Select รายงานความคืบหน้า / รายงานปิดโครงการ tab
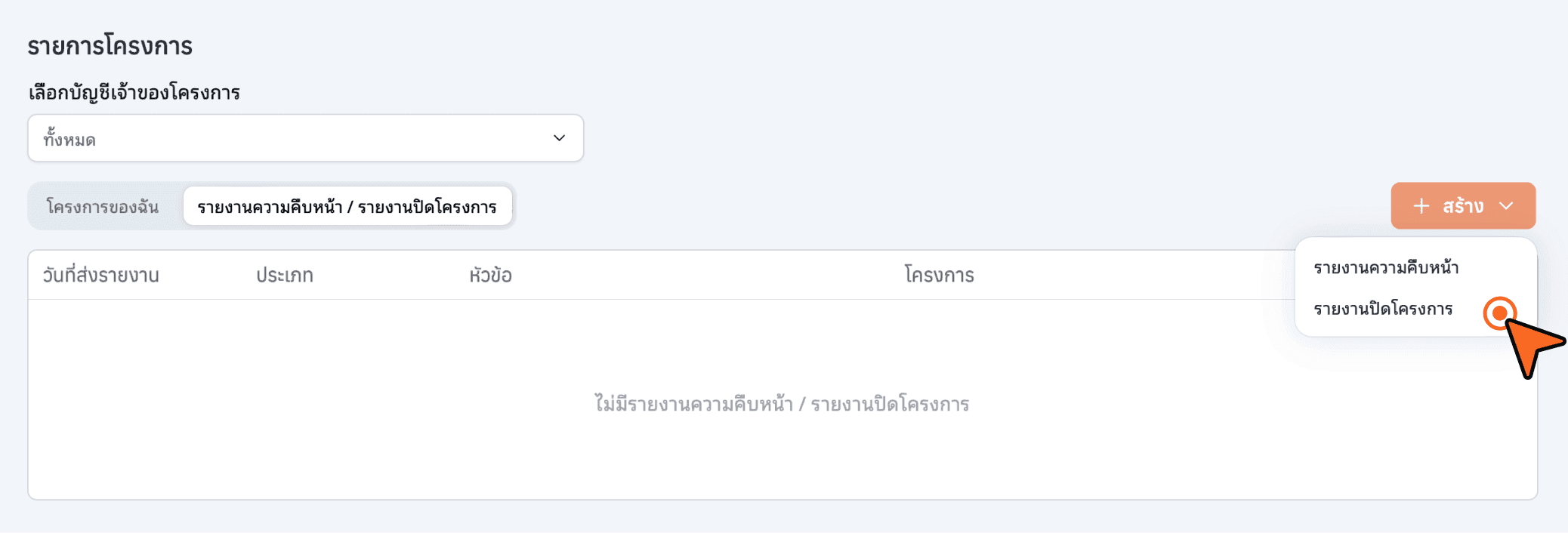This screenshot has width=1568, height=533. [x=347, y=207]
